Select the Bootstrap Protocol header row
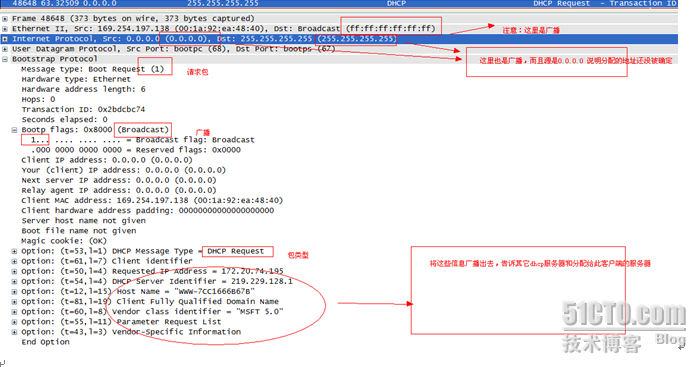The width and height of the screenshot is (700, 367). tap(54, 59)
